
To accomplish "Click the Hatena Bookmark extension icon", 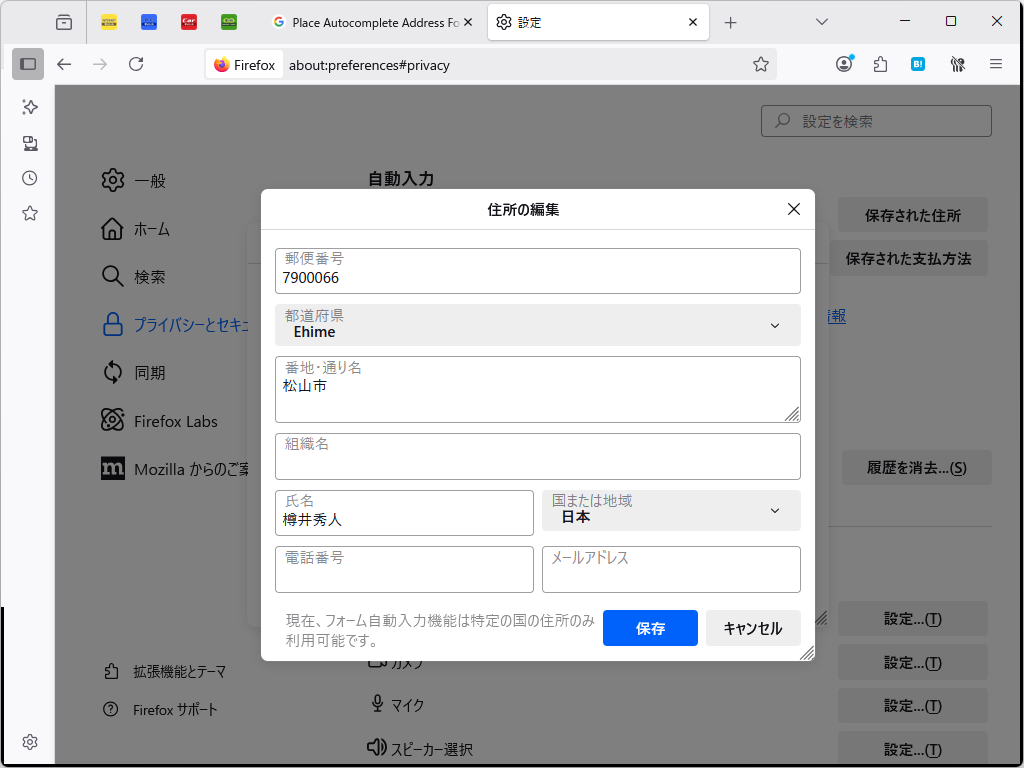I will point(918,63).
